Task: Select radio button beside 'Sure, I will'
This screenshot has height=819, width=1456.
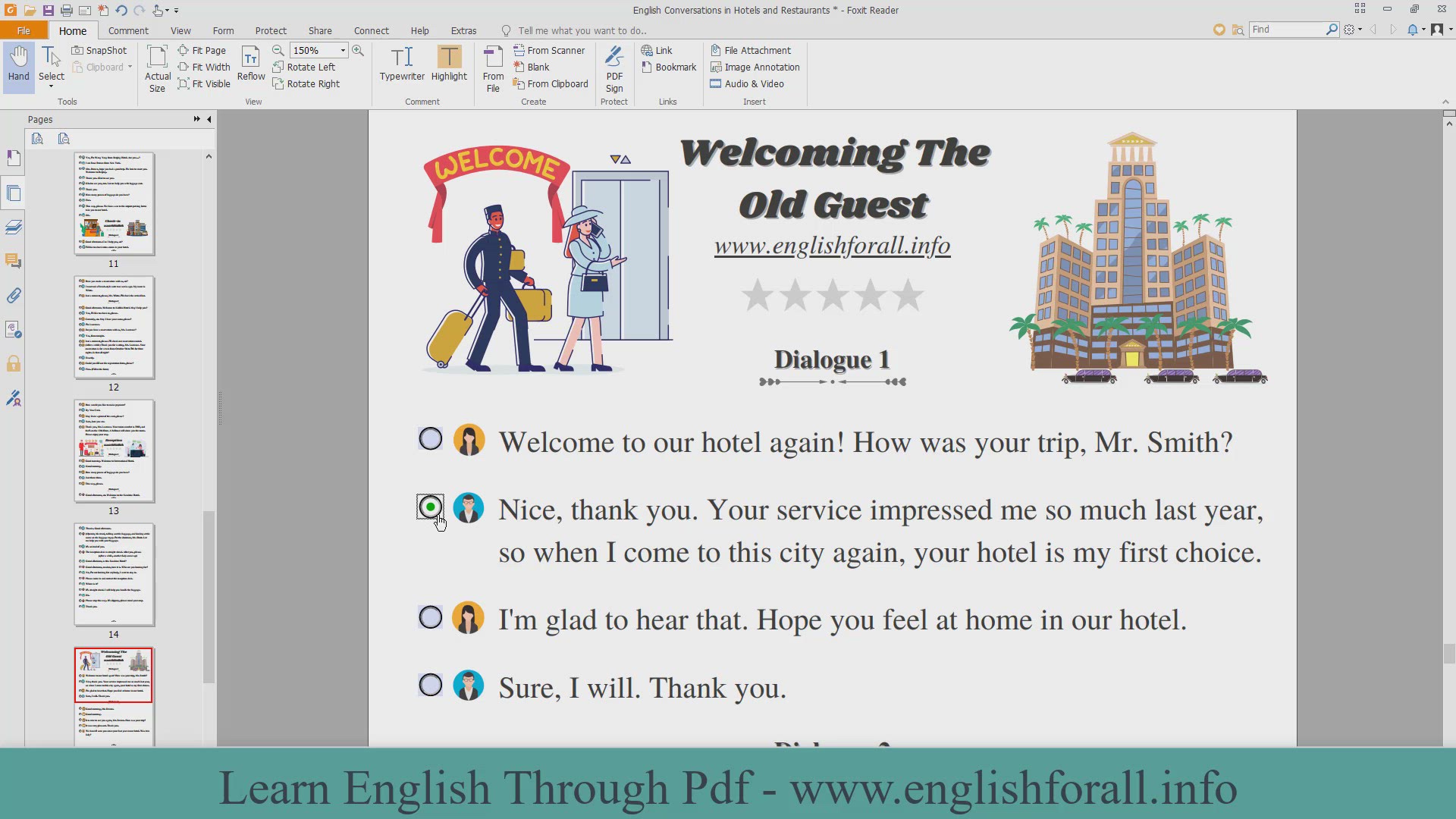Action: 431,685
